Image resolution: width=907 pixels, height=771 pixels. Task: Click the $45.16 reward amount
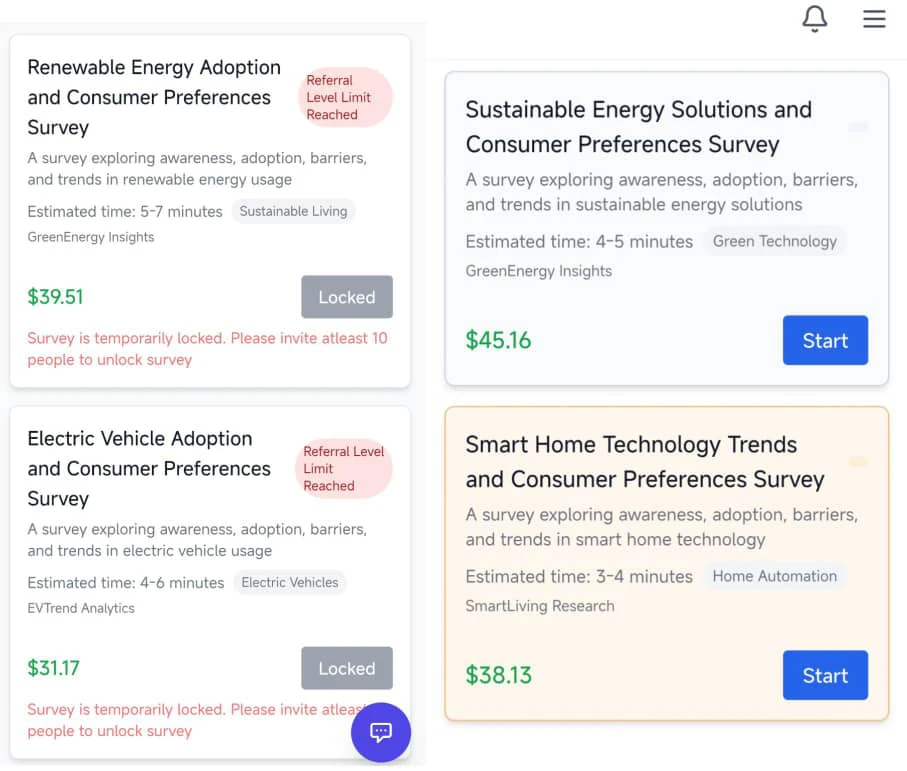498,340
